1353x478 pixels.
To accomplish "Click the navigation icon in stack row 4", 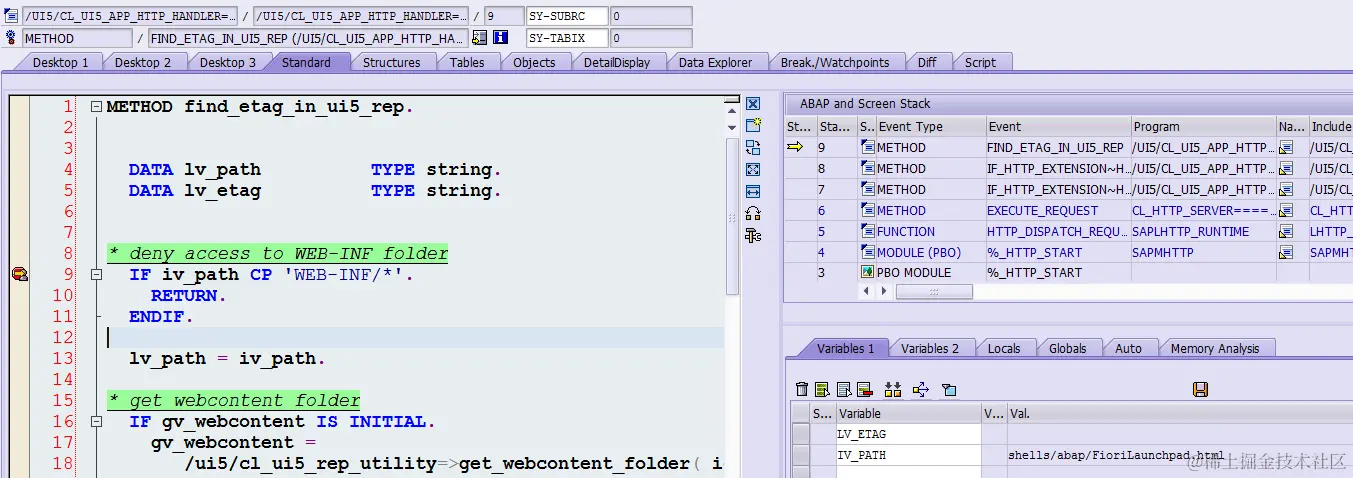I will pos(1286,252).
